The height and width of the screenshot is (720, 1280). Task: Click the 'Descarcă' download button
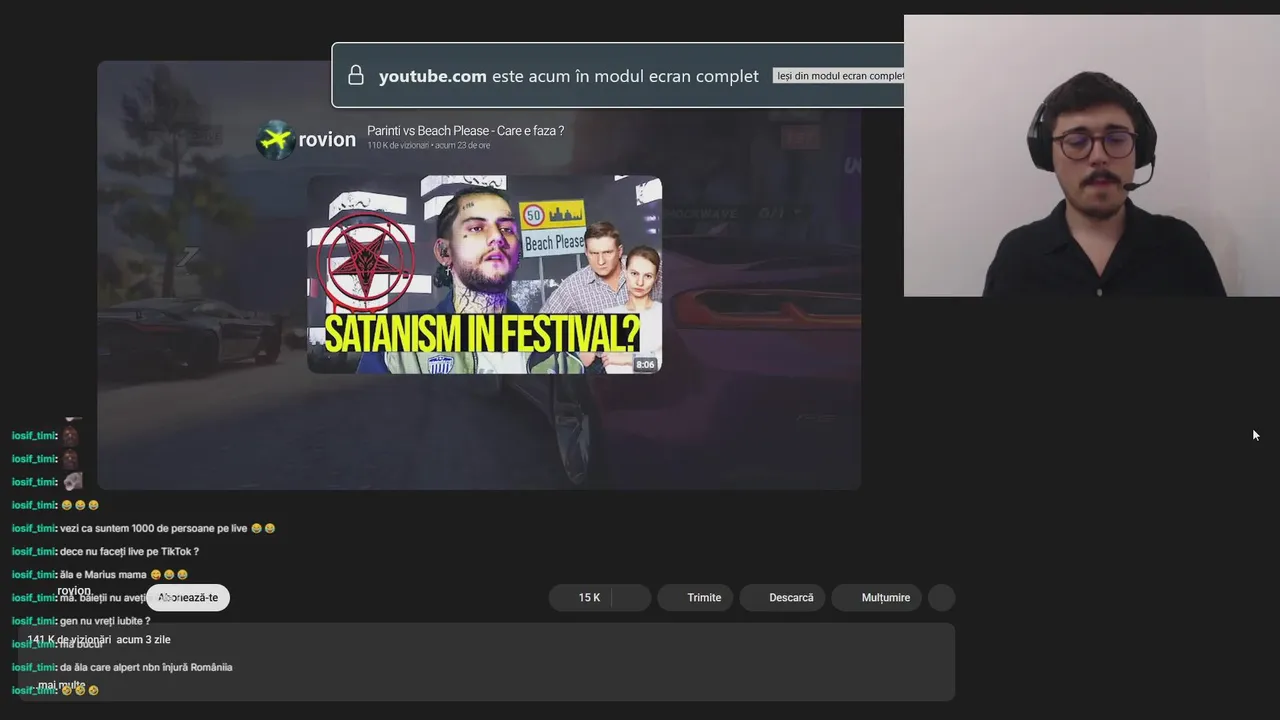pyautogui.click(x=782, y=597)
